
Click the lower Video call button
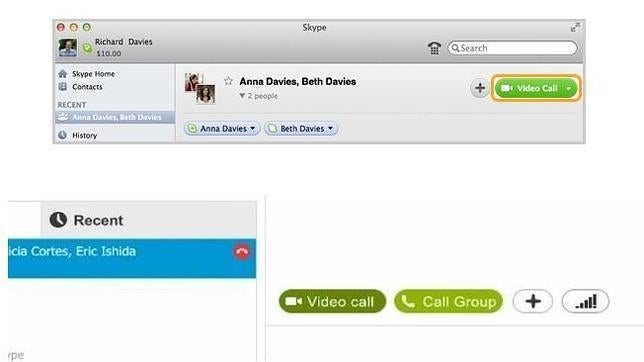click(x=332, y=301)
